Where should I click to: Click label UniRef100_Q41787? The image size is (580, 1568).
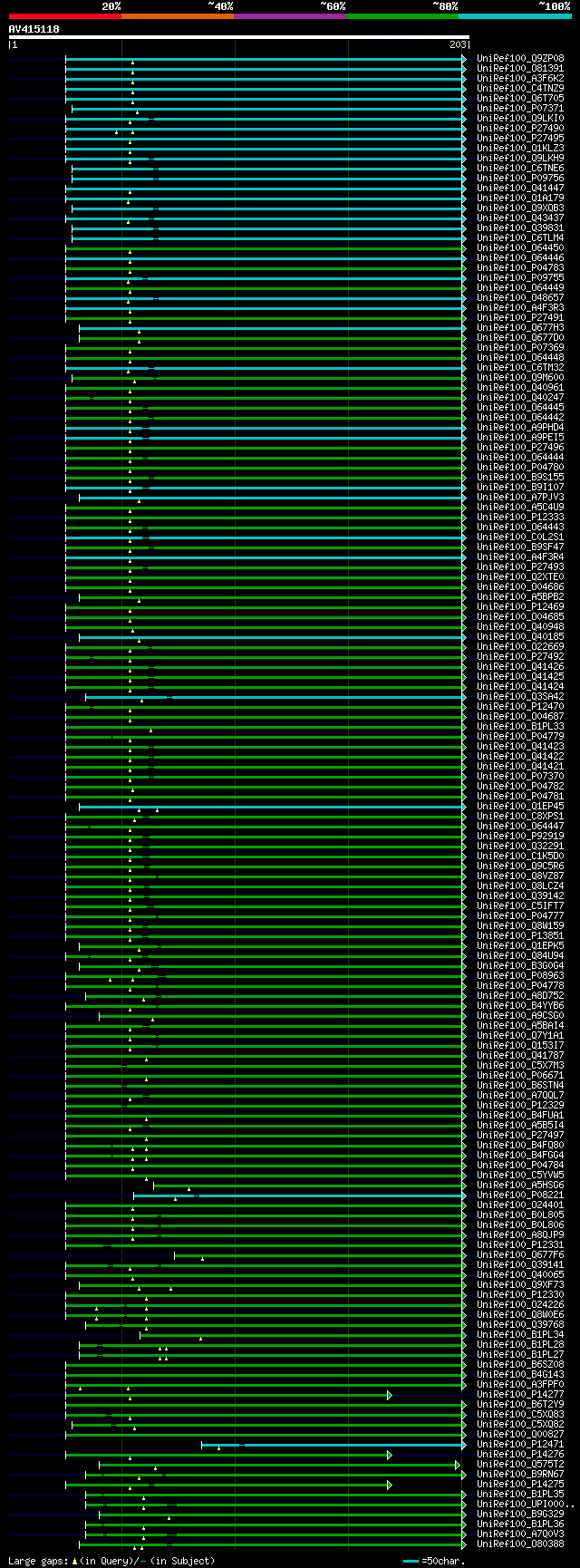520,1055
